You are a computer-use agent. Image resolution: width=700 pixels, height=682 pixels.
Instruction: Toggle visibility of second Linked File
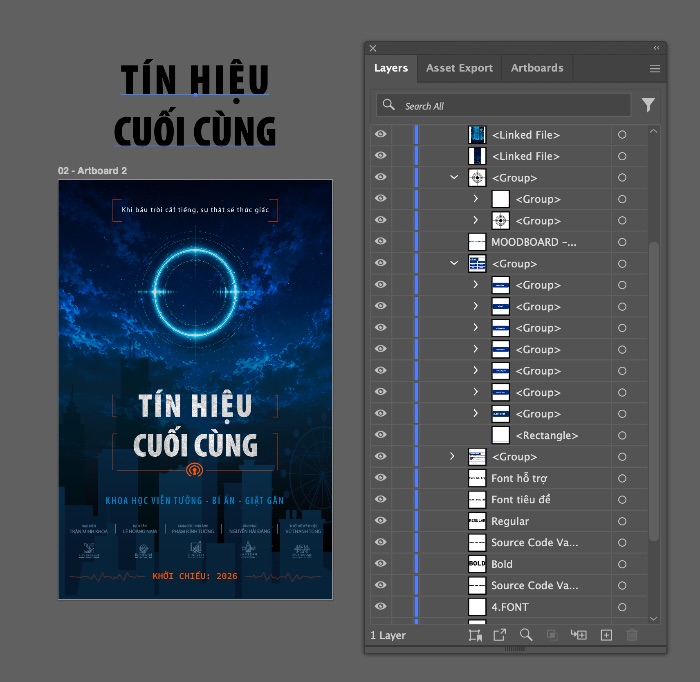(380, 155)
